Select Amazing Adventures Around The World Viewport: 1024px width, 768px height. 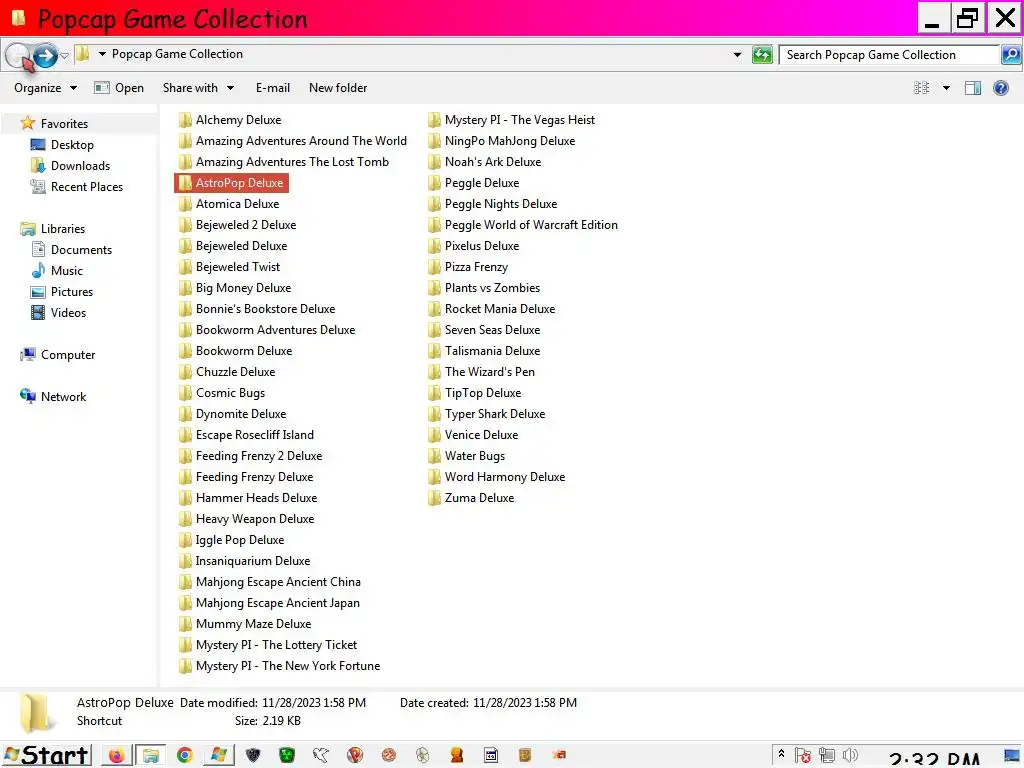(x=293, y=140)
